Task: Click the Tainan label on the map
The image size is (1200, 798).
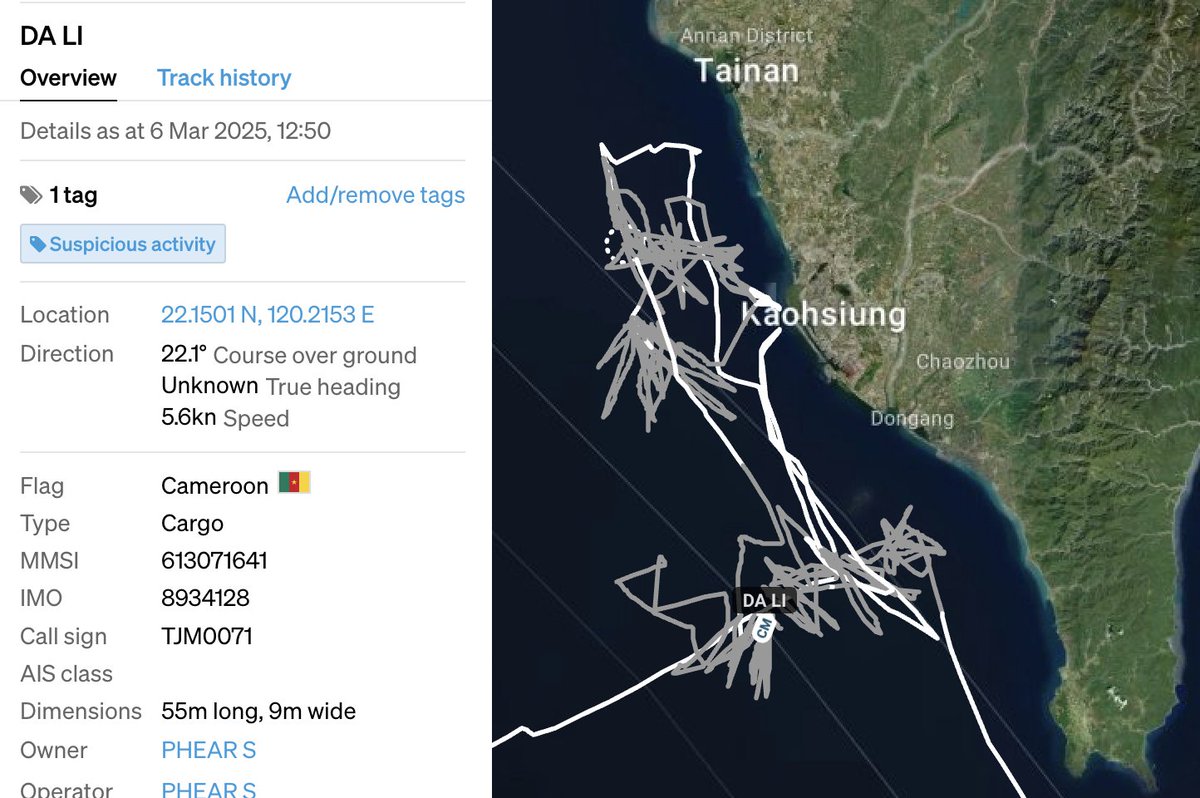Action: (x=747, y=70)
